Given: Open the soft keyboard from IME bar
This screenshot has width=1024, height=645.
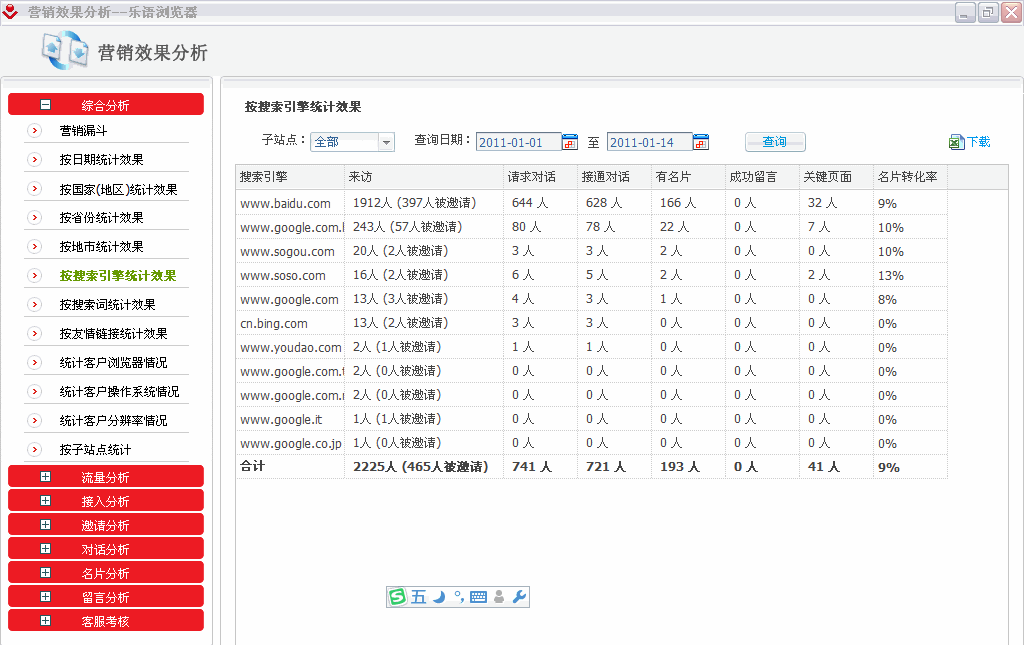Looking at the screenshot, I should pyautogui.click(x=479, y=597).
